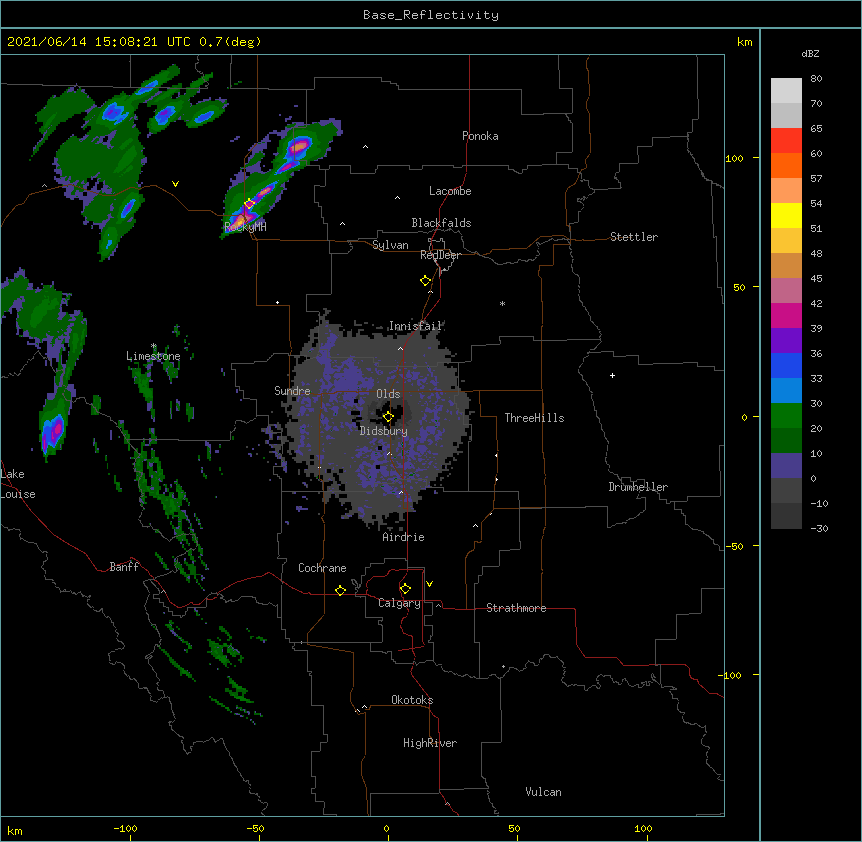Click the Cochrane city label

coord(322,568)
